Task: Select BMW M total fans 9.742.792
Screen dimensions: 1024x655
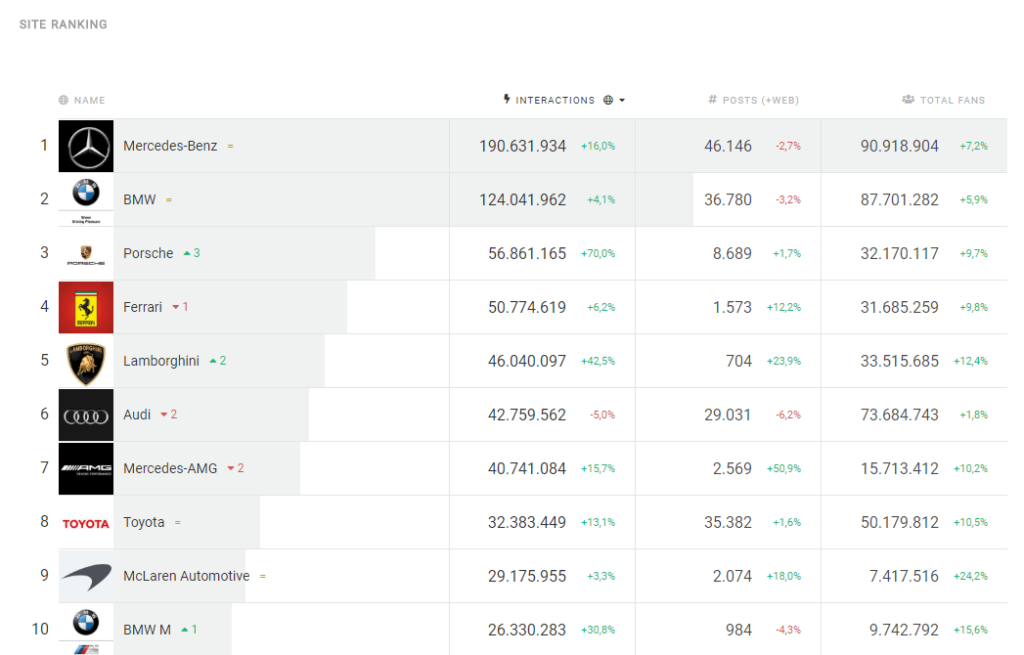Action: pos(904,630)
